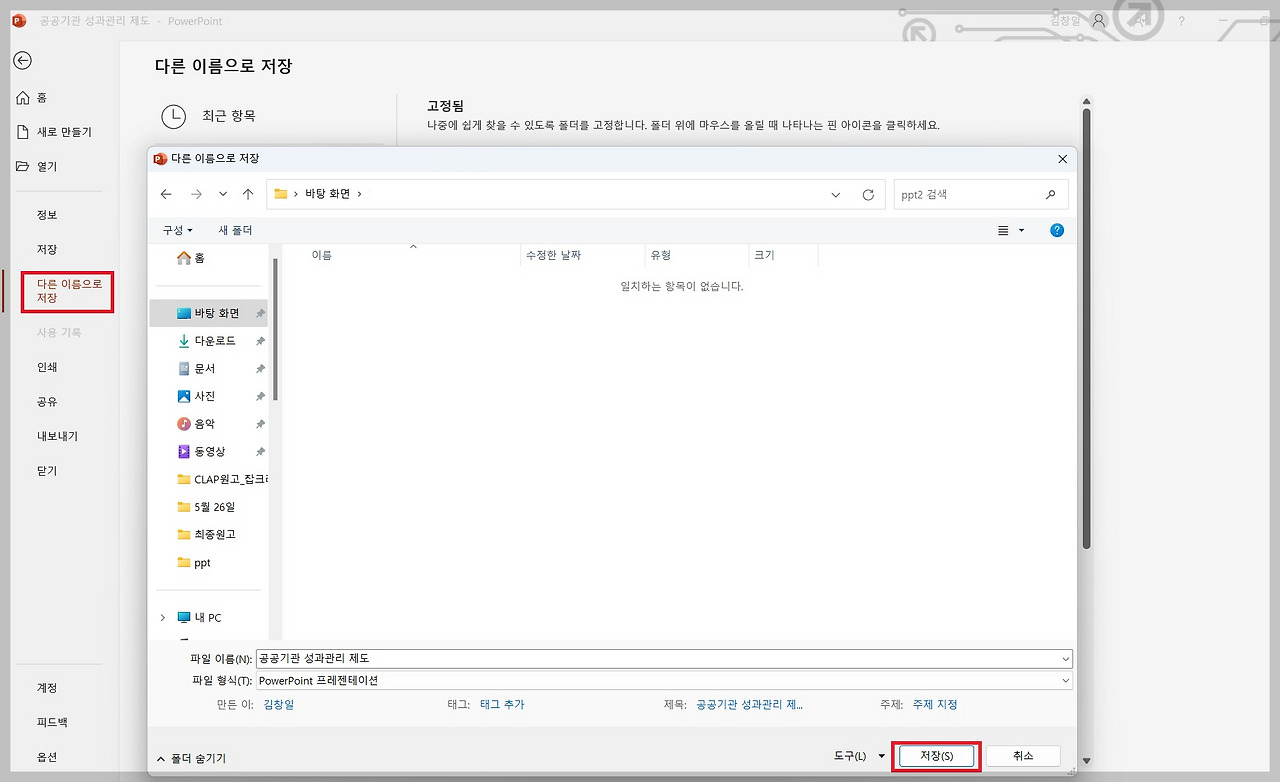This screenshot has width=1280, height=782.
Task: Click the author name 김창일
Action: click(x=278, y=705)
